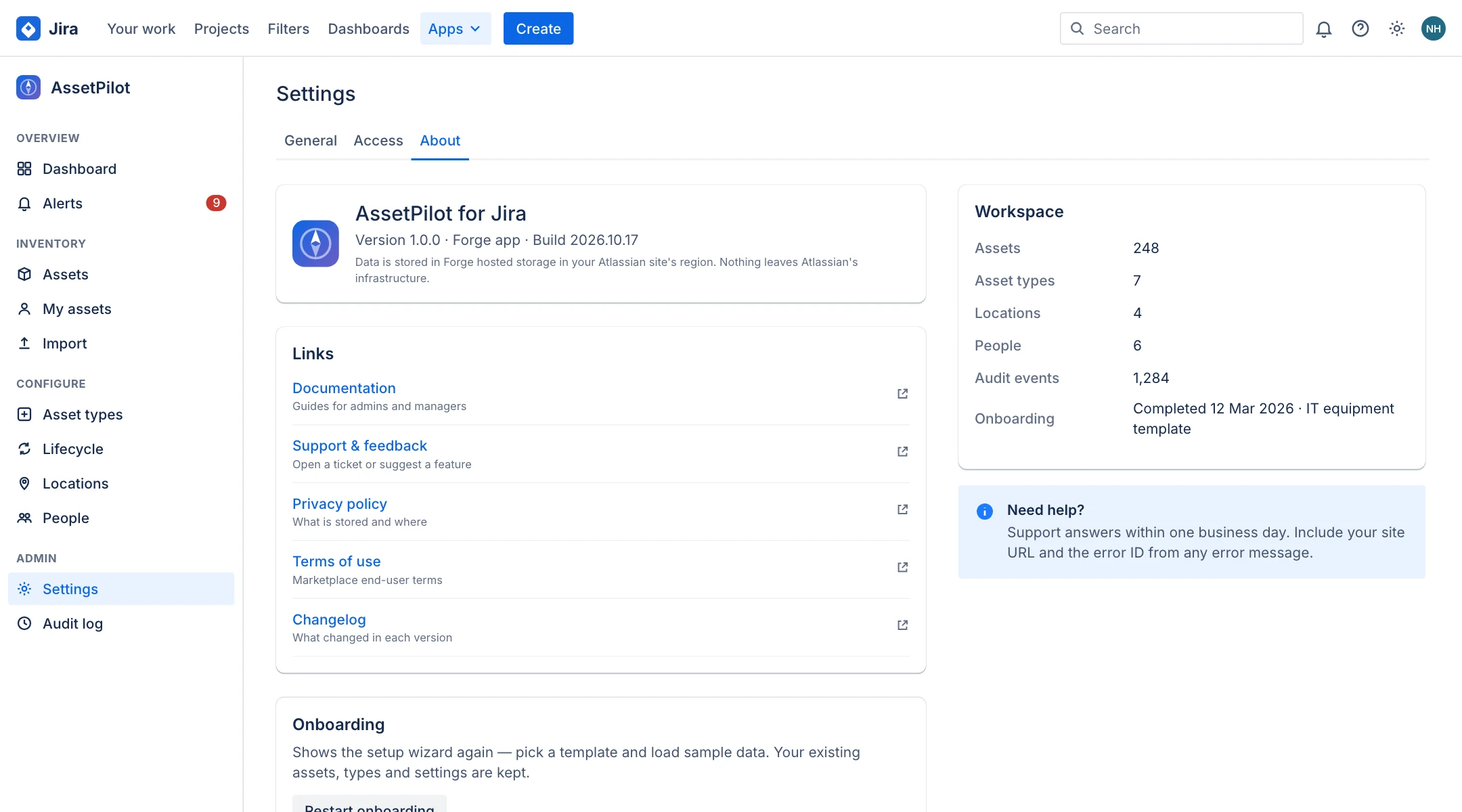Open People in sidebar
The width and height of the screenshot is (1462, 812).
point(121,518)
